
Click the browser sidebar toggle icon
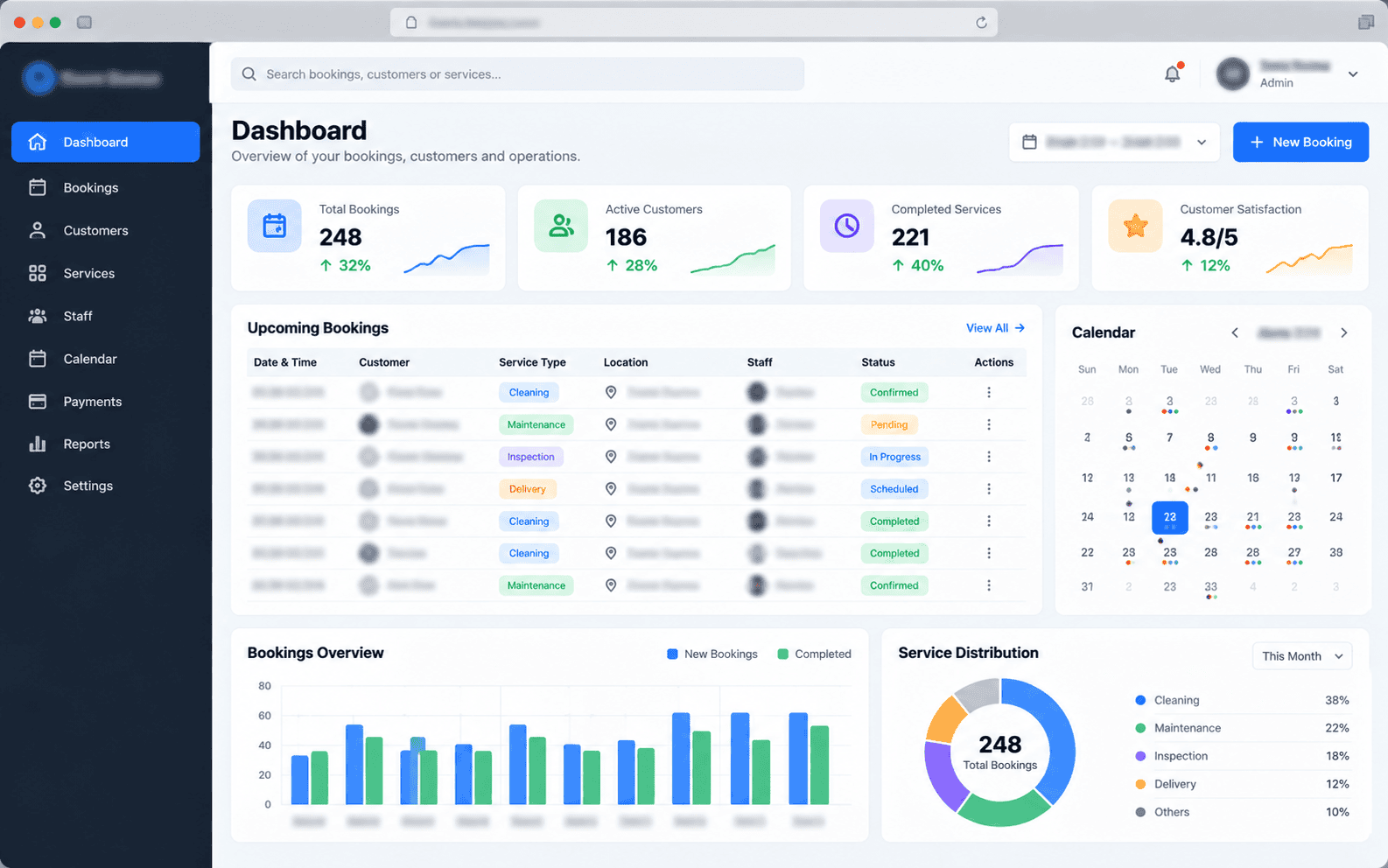click(84, 22)
